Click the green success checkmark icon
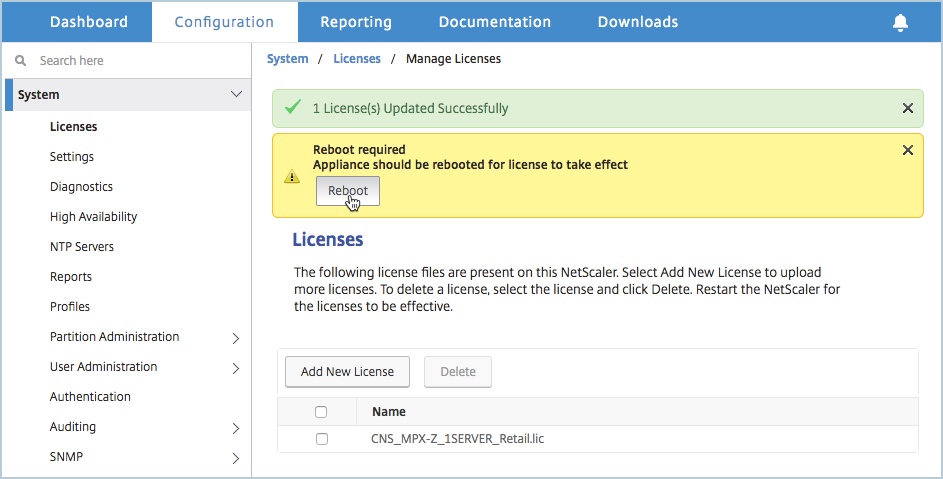The height and width of the screenshot is (479, 943). (x=293, y=107)
